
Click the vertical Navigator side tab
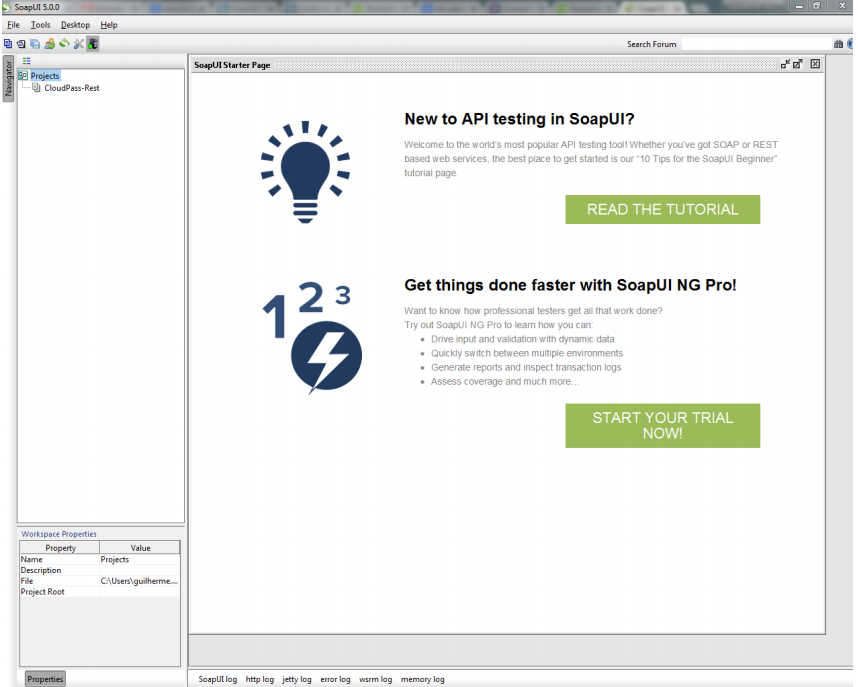pyautogui.click(x=8, y=78)
